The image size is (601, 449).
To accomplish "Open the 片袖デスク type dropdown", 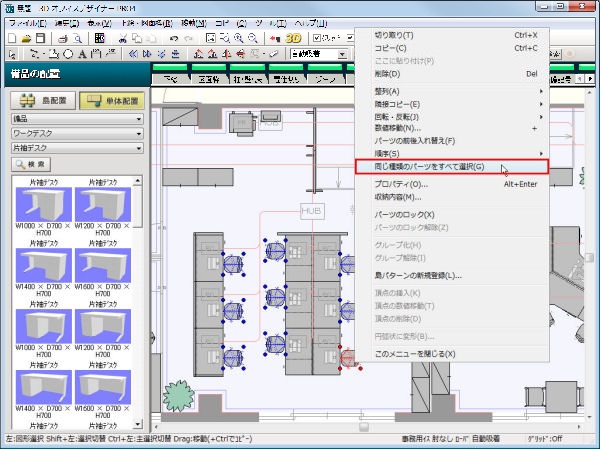I will 76,148.
